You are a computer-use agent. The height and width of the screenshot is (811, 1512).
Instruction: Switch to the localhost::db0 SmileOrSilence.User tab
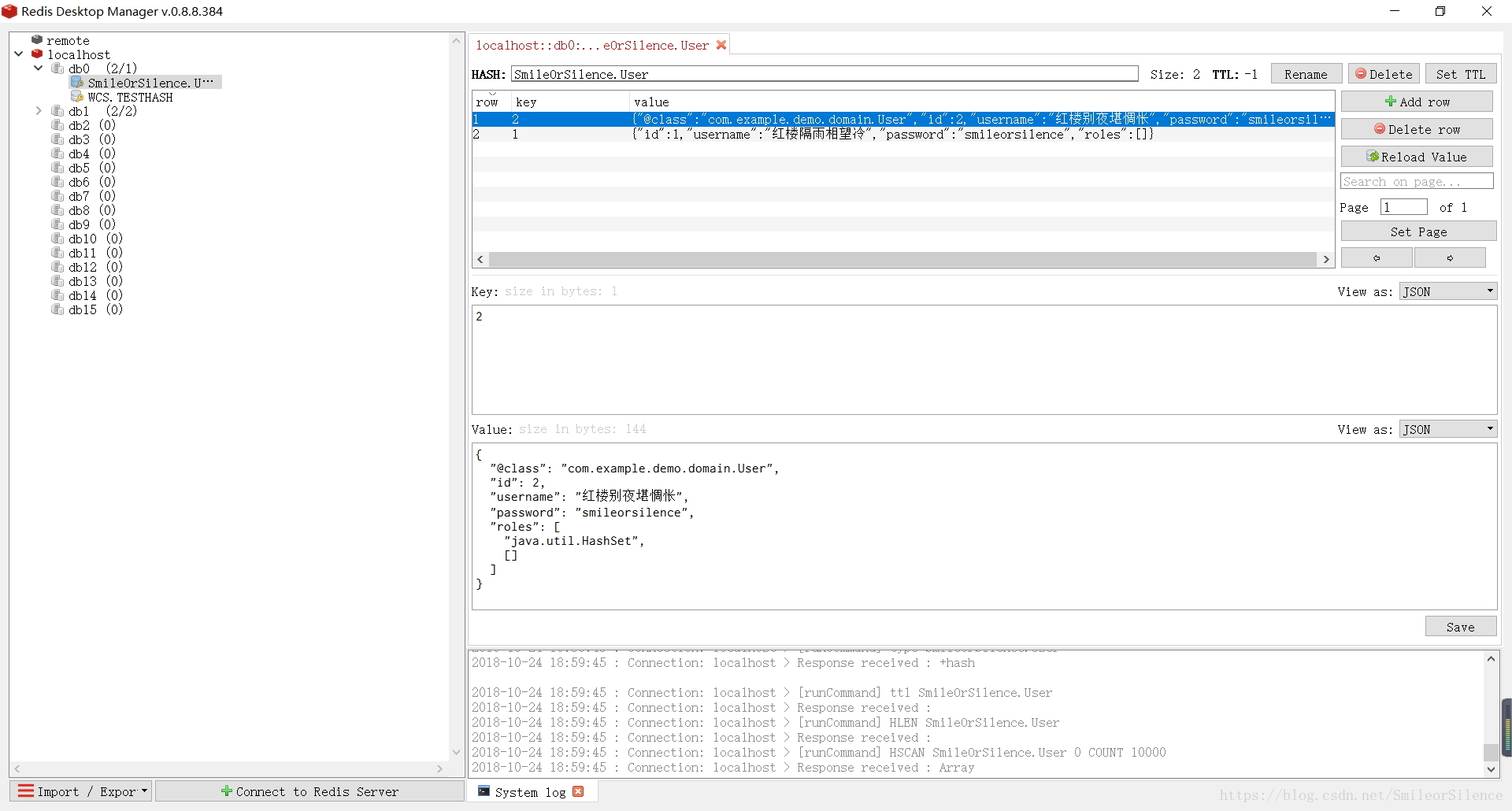tap(599, 45)
